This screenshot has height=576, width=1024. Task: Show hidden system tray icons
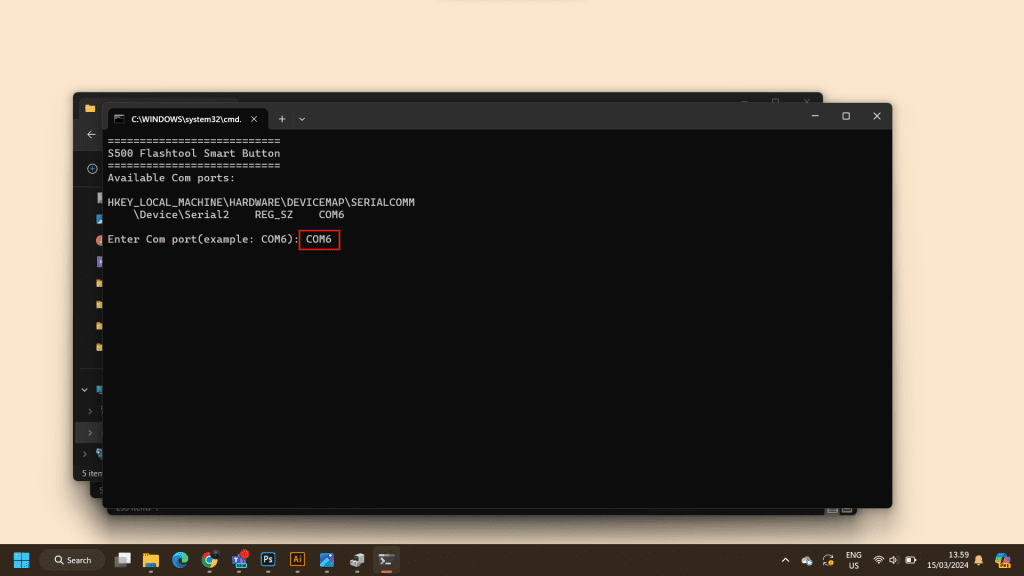pos(785,560)
